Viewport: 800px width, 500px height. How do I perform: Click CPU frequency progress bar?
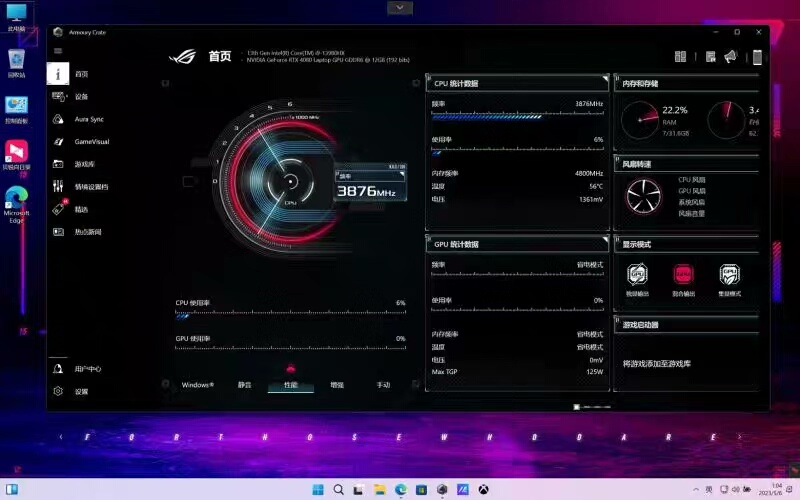(x=517, y=117)
